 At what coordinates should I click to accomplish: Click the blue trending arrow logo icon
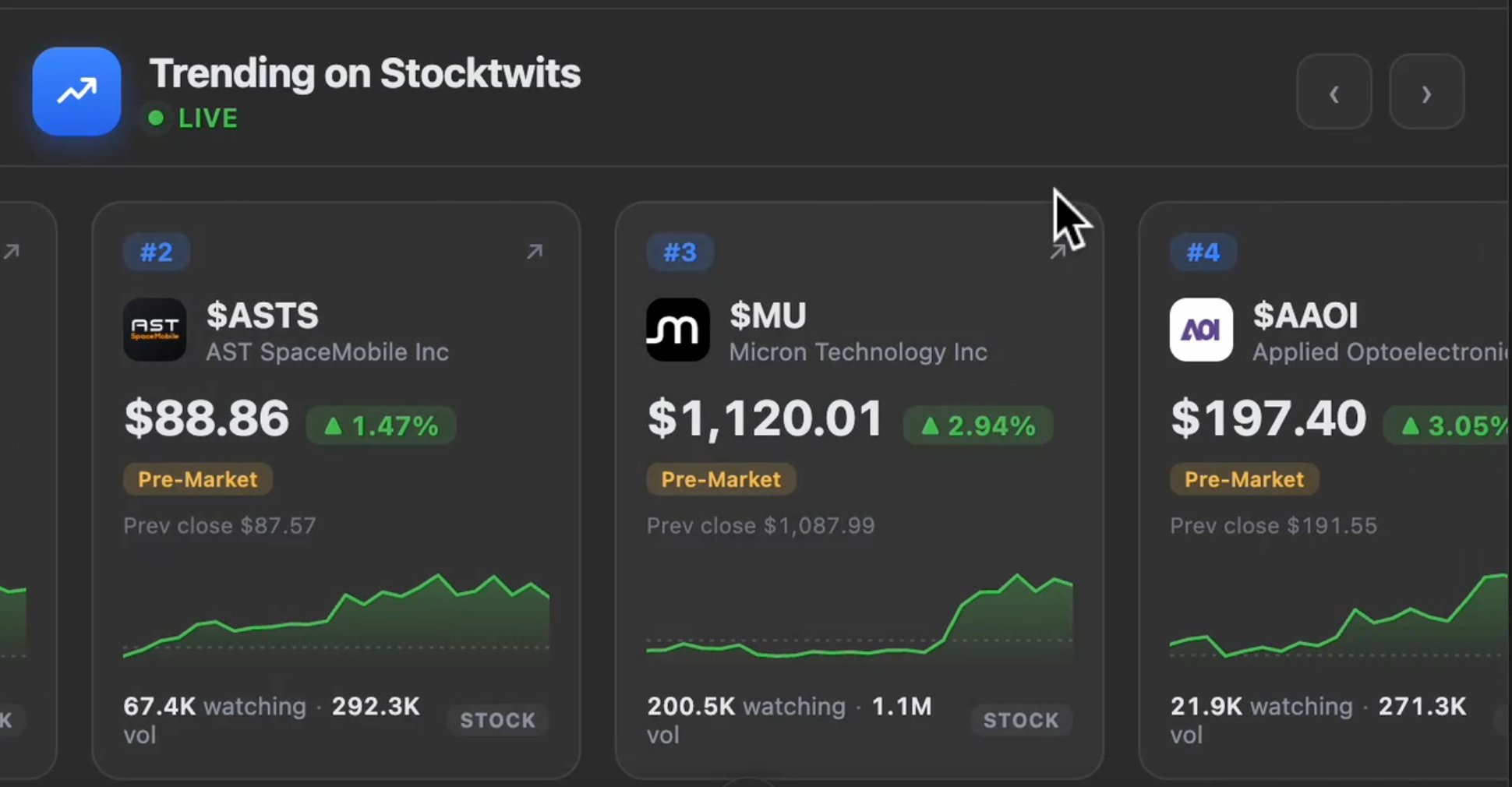click(x=76, y=91)
